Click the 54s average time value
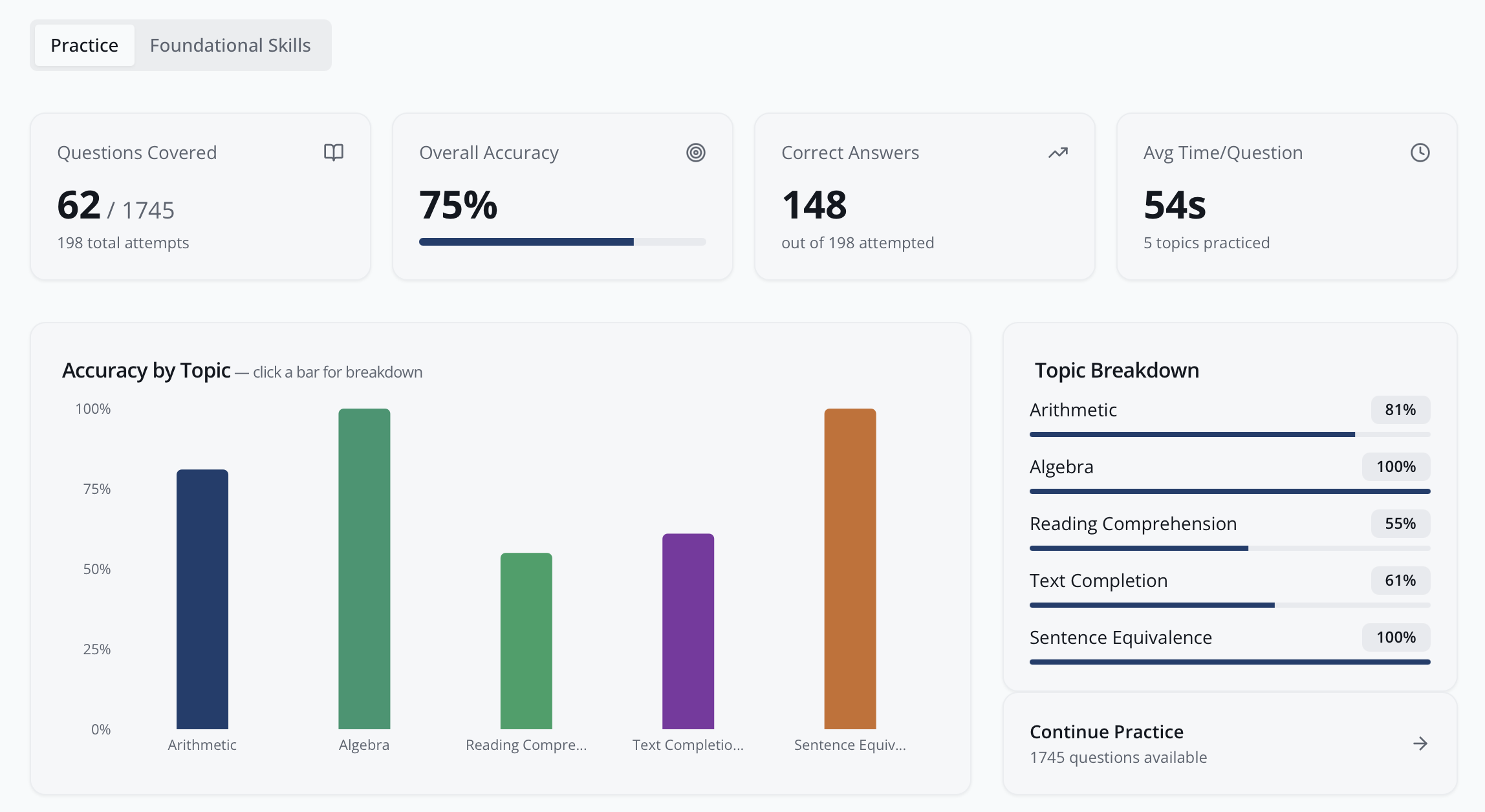 1175,205
